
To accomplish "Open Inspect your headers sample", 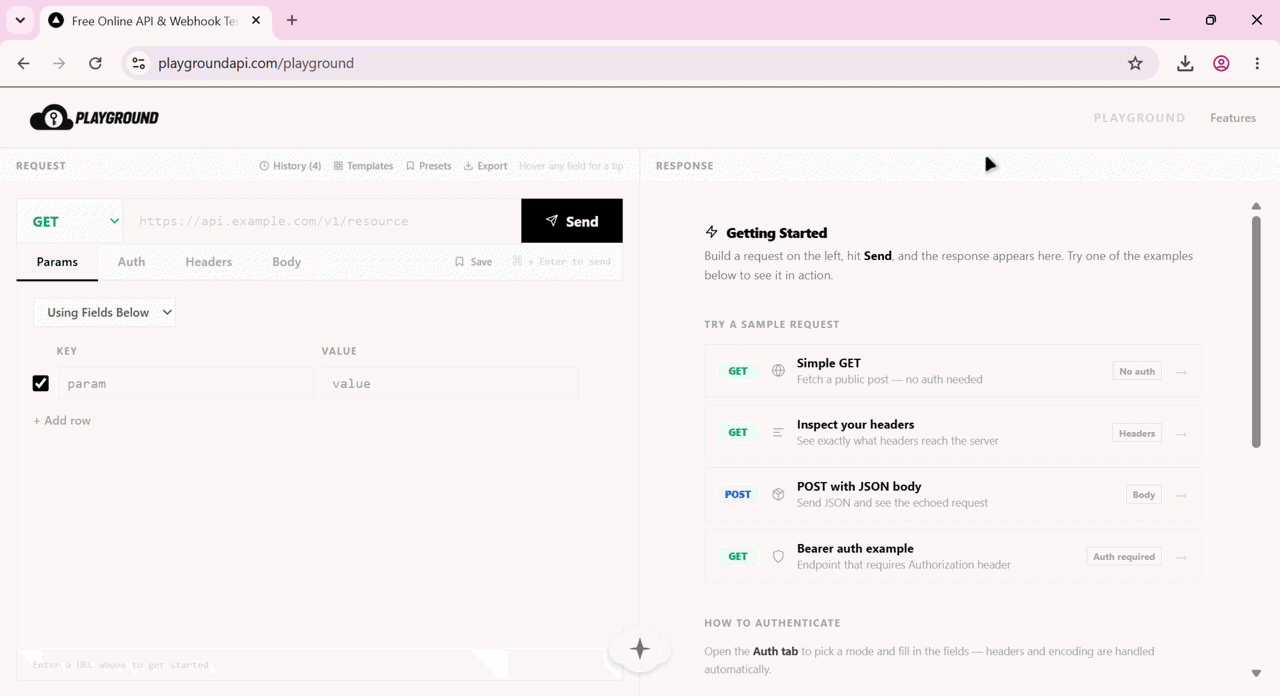I will click(952, 433).
